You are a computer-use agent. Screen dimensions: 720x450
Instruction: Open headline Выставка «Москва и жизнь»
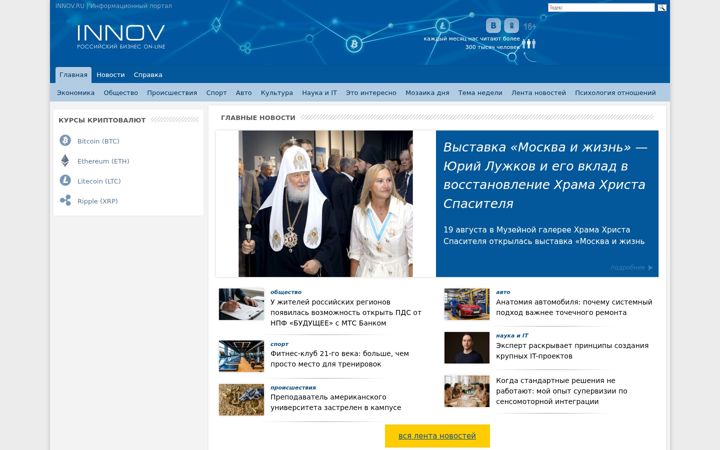coord(545,175)
